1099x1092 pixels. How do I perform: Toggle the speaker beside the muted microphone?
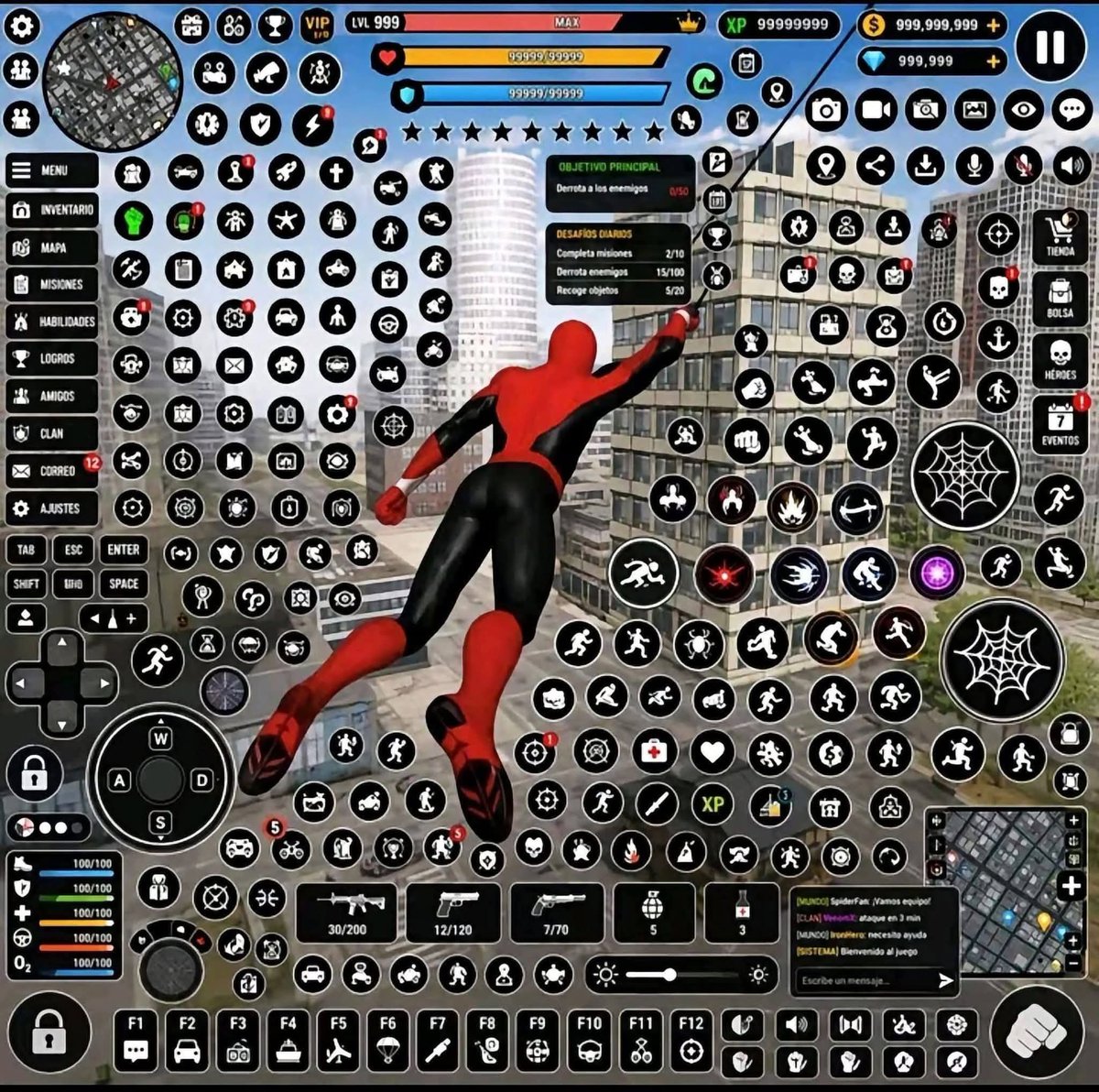point(1072,166)
